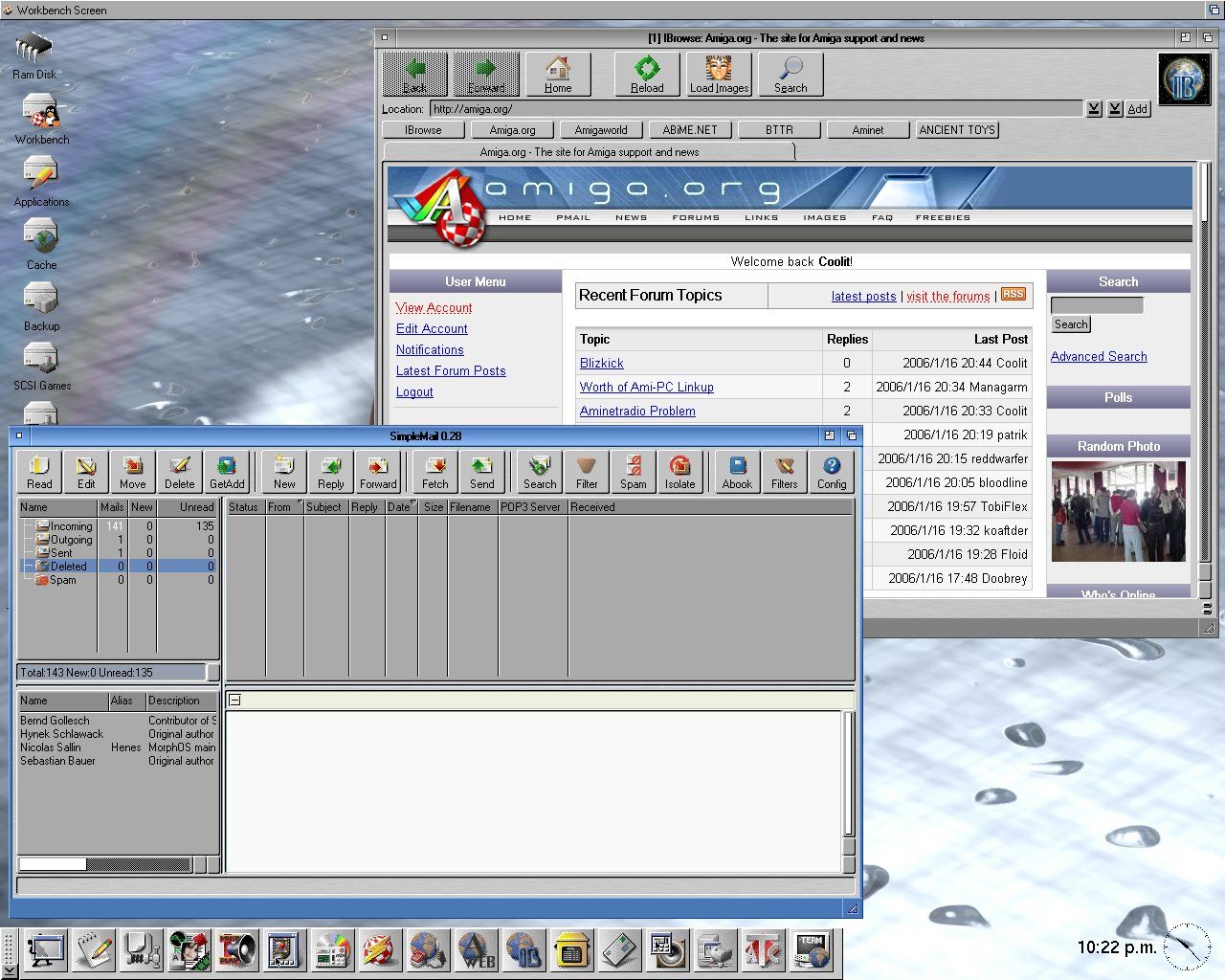Select the Sent folder in SimpleMail
Screen dimensions: 1225x980
(119, 553)
